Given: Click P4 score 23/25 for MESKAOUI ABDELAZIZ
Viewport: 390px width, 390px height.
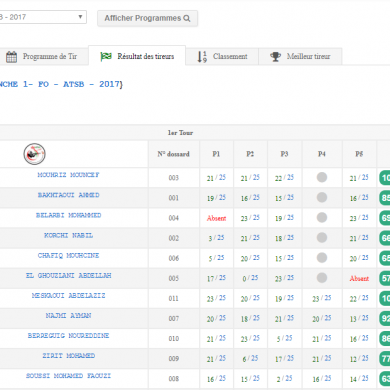Looking at the screenshot, I should point(322,298).
